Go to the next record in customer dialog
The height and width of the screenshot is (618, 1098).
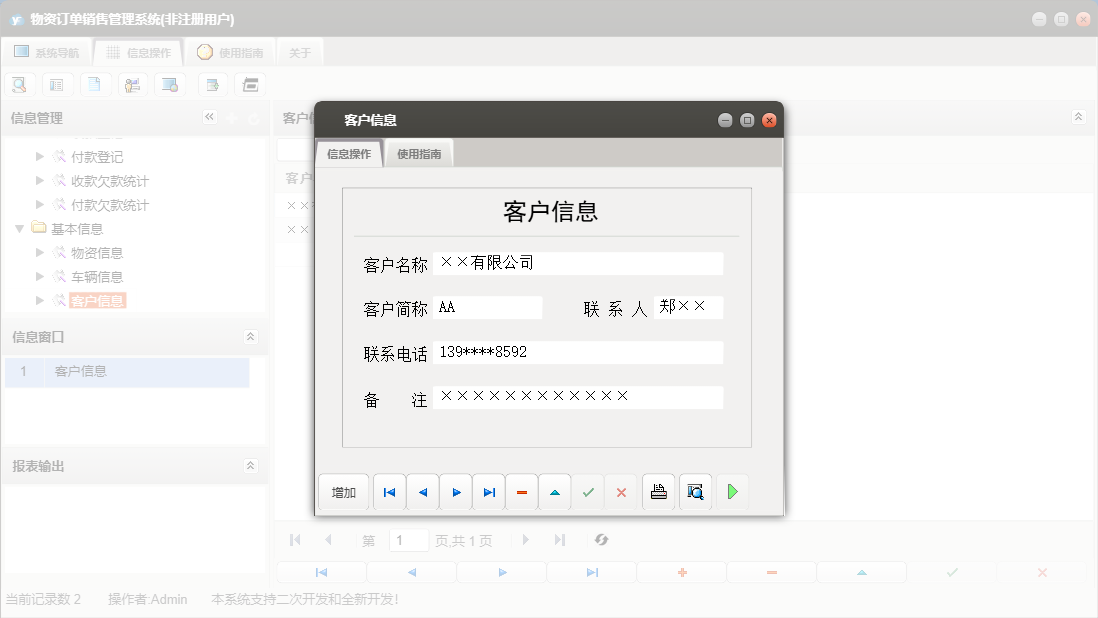point(455,491)
